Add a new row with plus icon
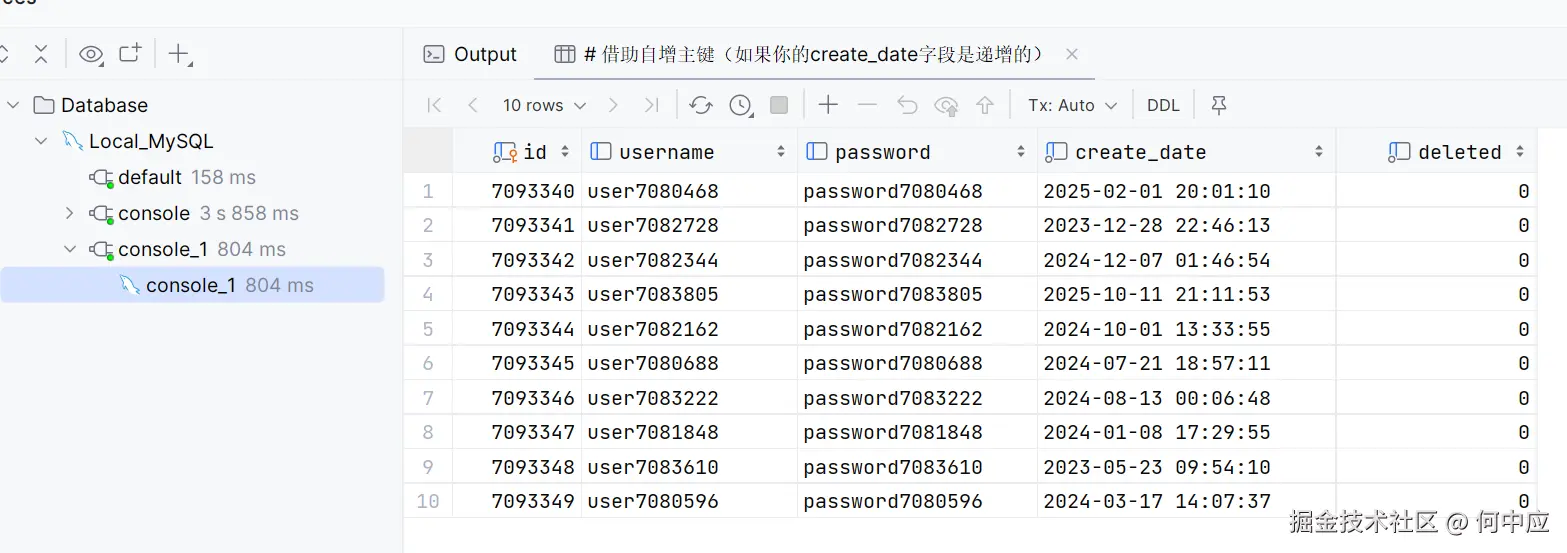 click(x=828, y=104)
